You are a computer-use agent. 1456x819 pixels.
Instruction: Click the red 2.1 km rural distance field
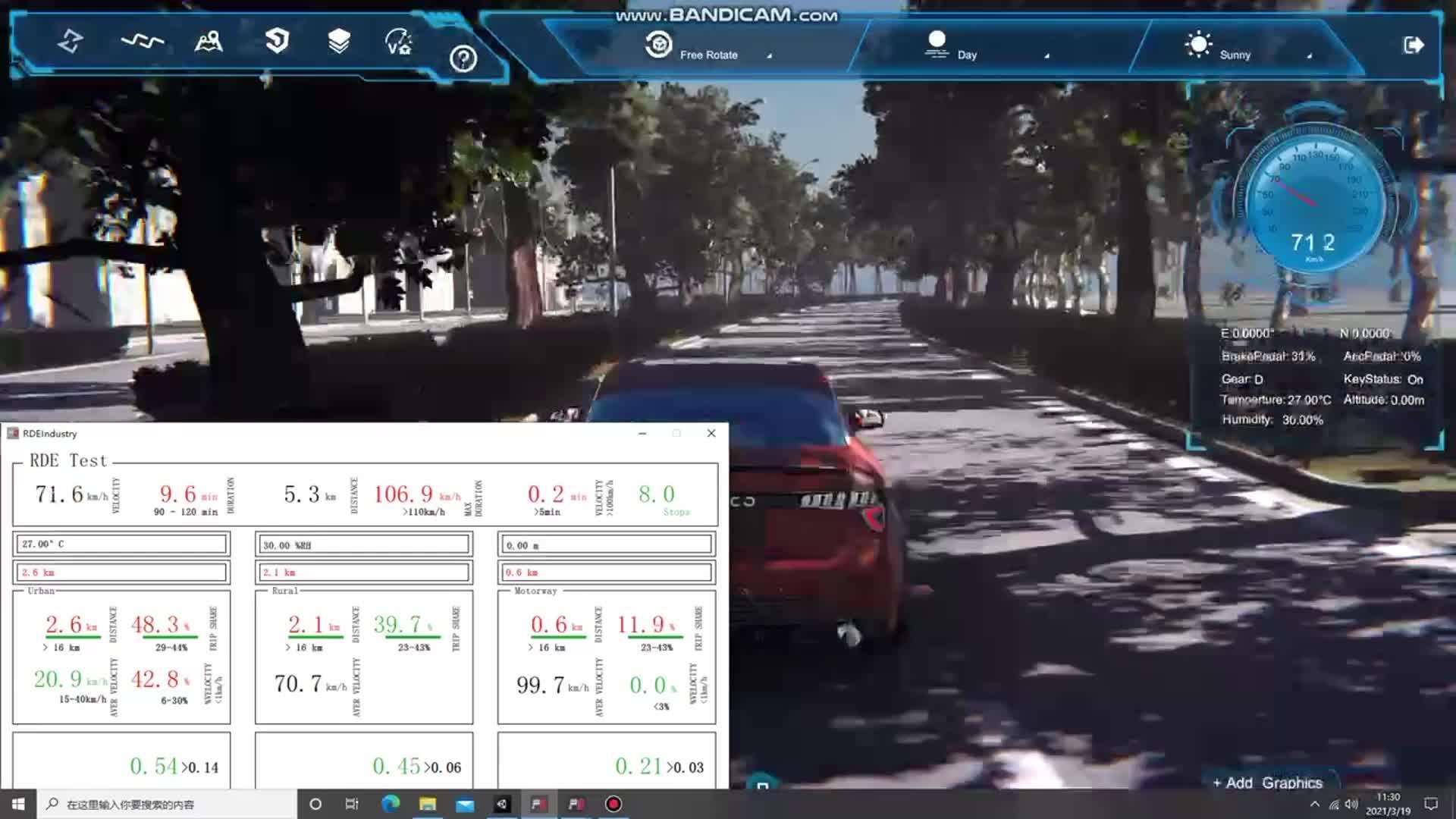point(364,573)
